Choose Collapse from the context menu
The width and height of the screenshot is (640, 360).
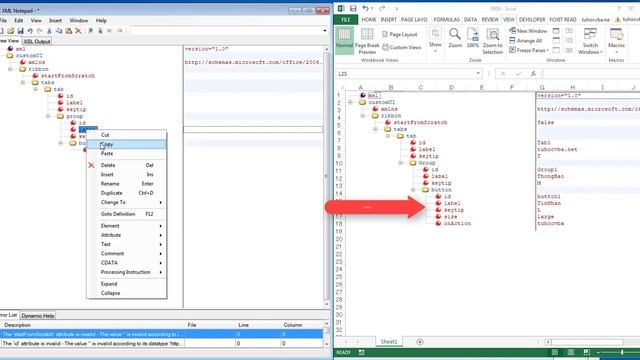(x=127, y=293)
